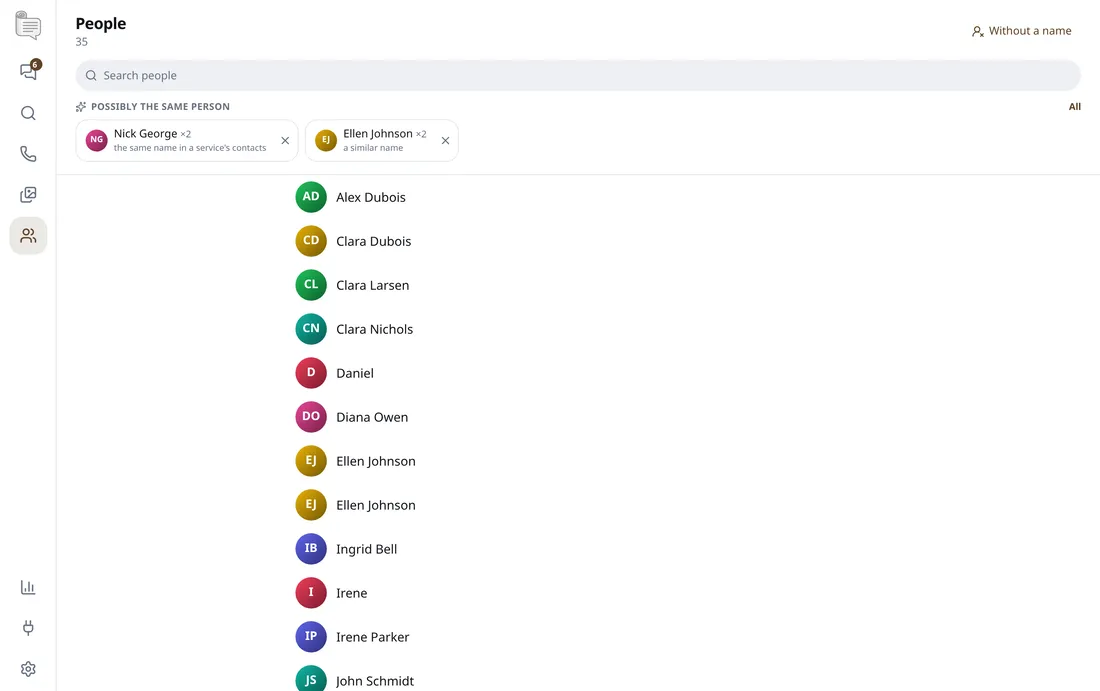Click the CD avatar for Clara Dubois
The width and height of the screenshot is (1100, 691).
pos(311,241)
